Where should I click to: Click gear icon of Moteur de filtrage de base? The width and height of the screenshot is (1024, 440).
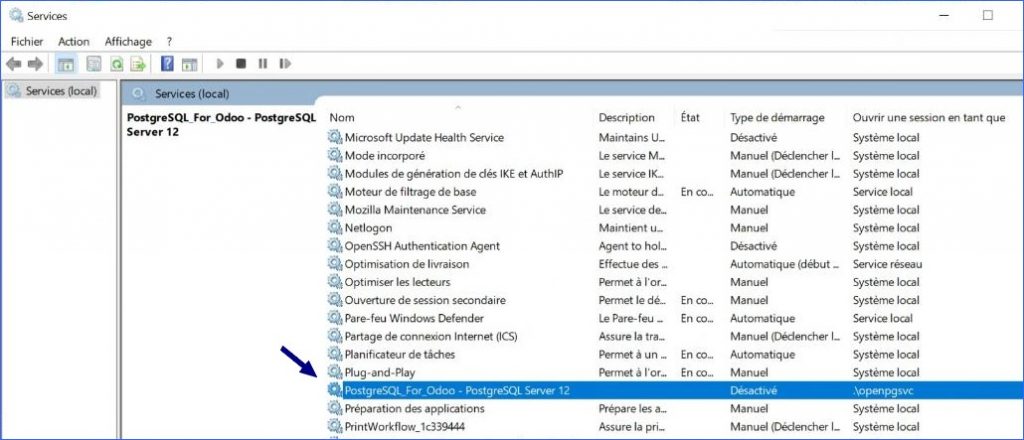334,191
